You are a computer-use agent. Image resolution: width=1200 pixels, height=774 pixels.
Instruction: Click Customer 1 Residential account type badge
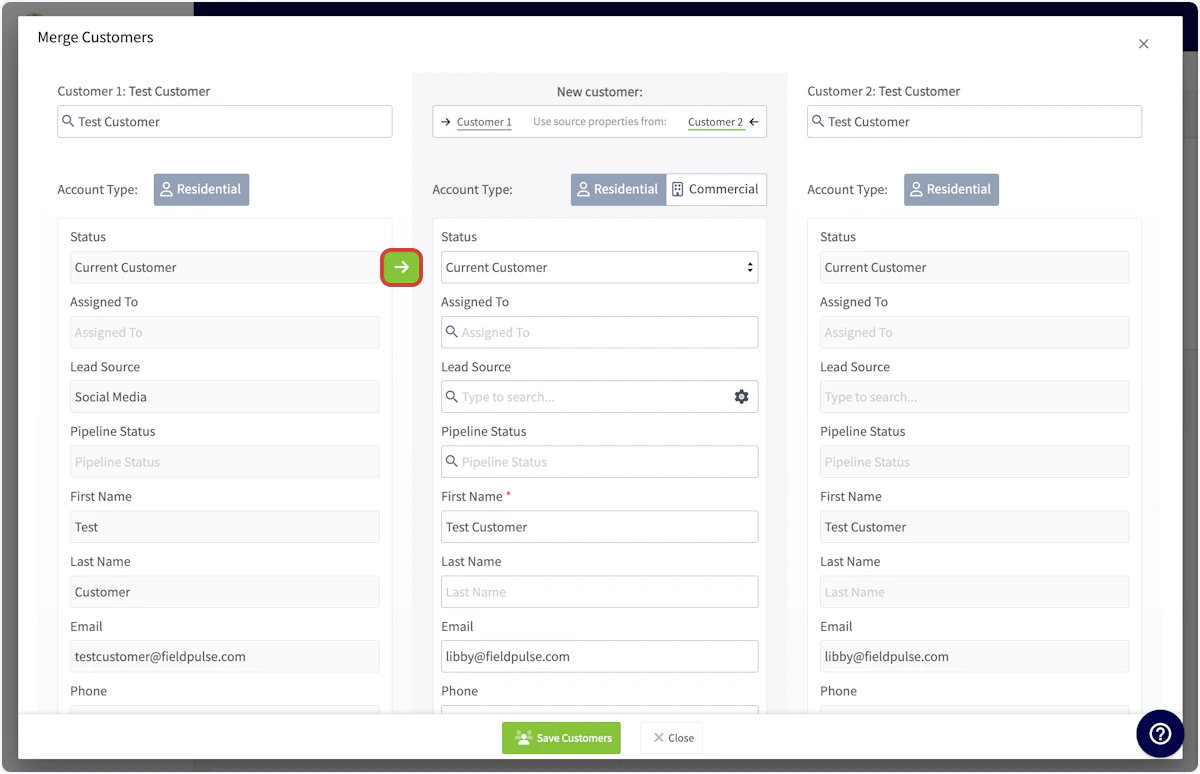[201, 189]
